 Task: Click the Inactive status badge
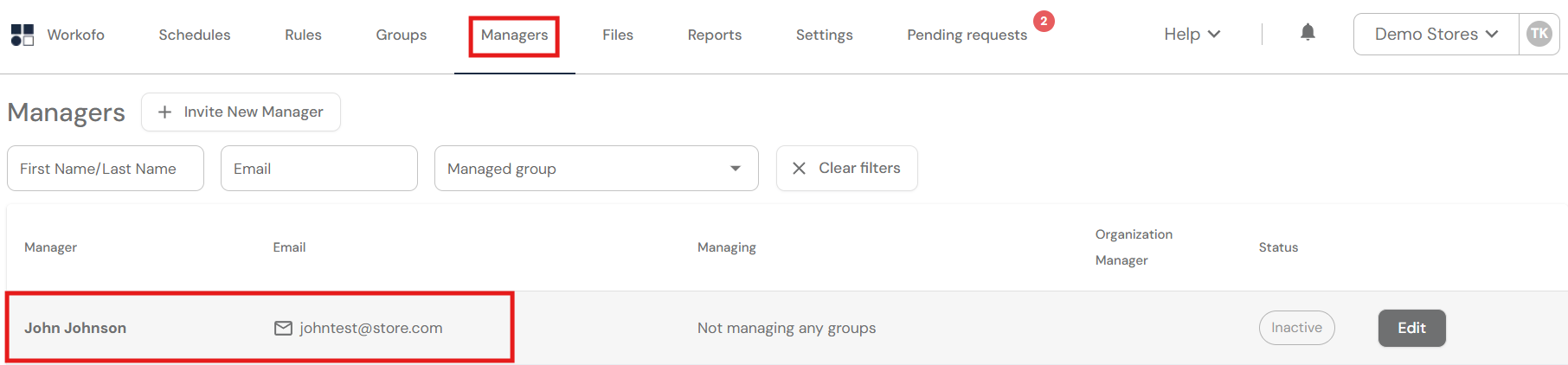(x=1296, y=328)
